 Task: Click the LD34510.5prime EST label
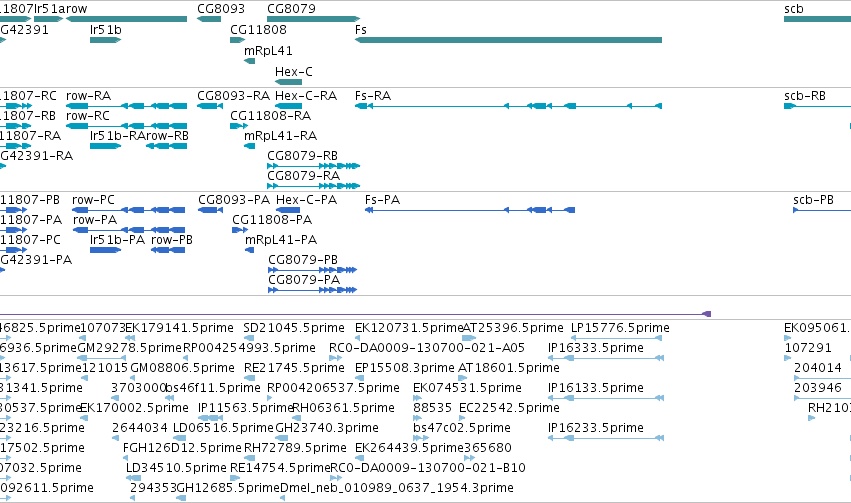[x=176, y=468]
